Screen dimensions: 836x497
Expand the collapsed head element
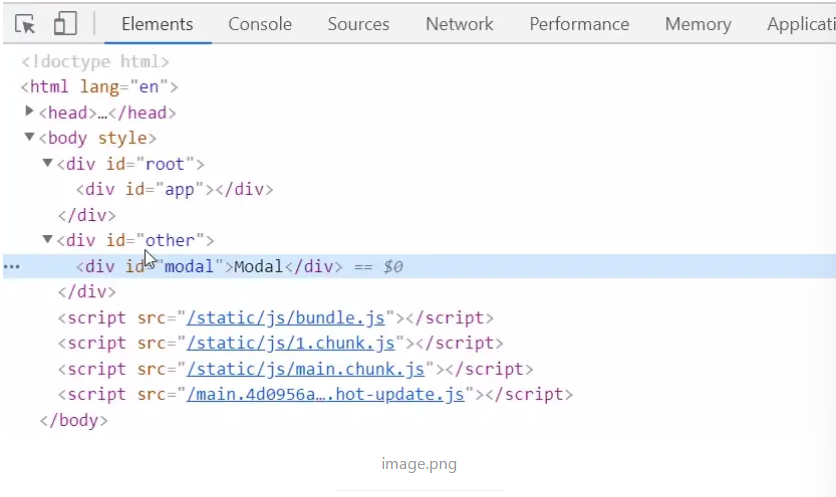pos(30,111)
